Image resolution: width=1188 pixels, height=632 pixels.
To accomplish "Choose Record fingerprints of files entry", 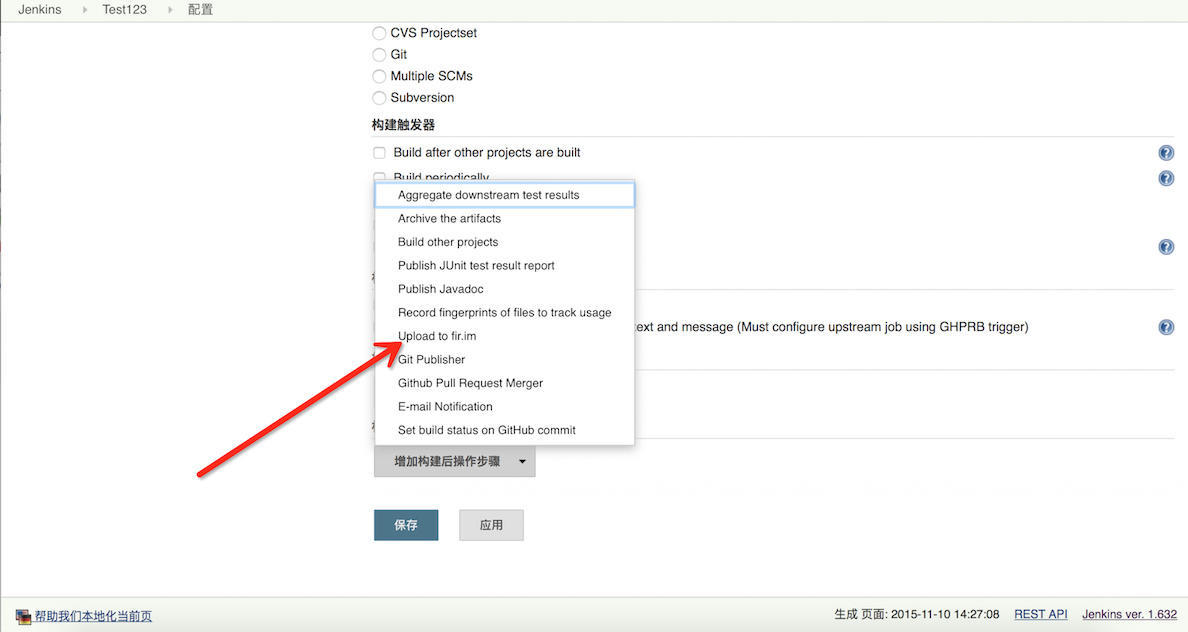I will tap(505, 312).
